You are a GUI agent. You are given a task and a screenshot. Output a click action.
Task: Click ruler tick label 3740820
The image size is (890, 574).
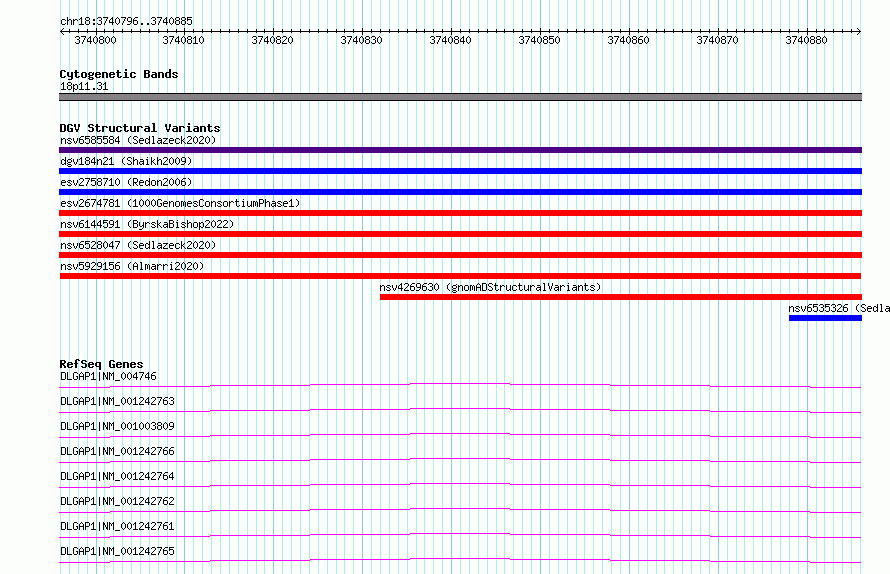tap(272, 40)
